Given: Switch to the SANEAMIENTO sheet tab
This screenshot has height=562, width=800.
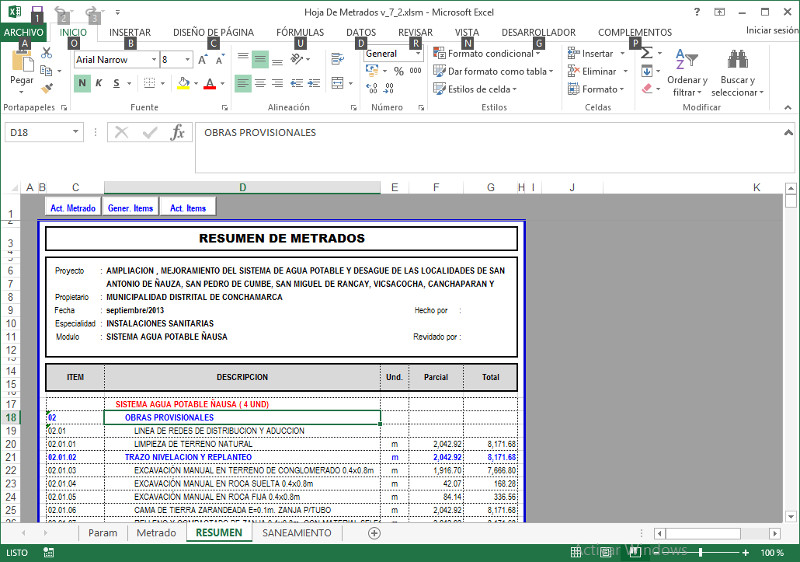Looking at the screenshot, I should coord(296,533).
